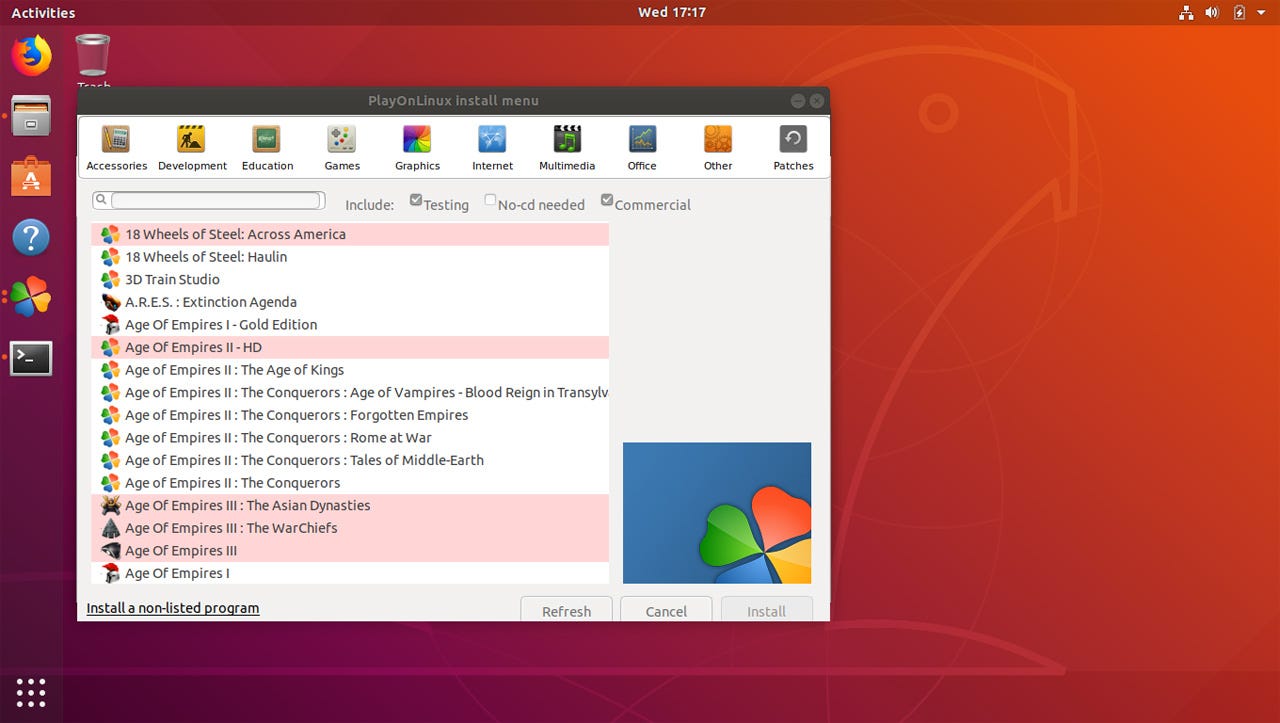Viewport: 1280px width, 723px height.
Task: Open the Games category in PlayOnLinux
Action: (x=341, y=145)
